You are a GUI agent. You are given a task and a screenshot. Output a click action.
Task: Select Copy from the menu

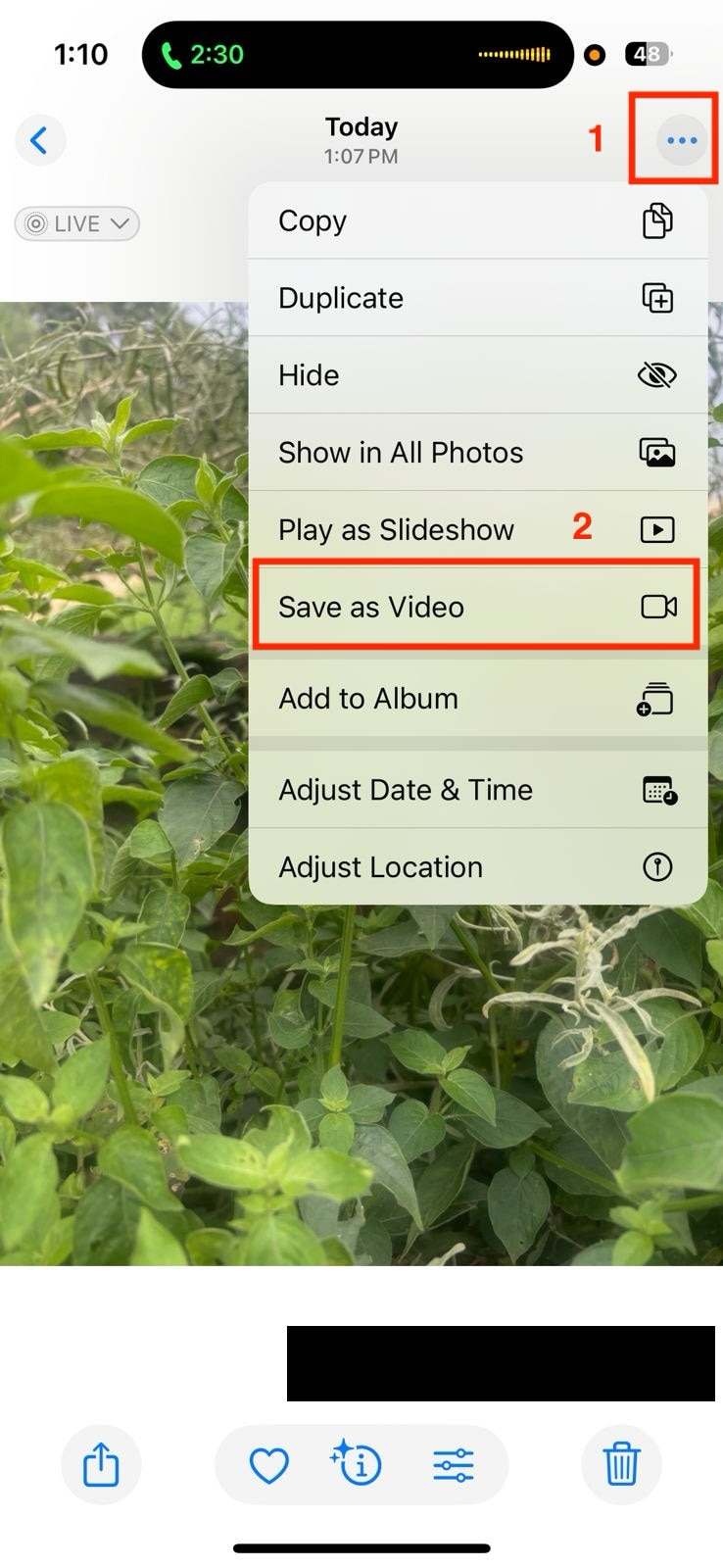coord(478,220)
